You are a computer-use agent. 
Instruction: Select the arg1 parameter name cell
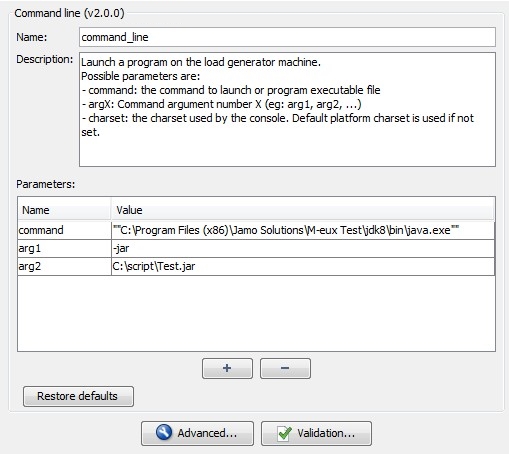64,249
